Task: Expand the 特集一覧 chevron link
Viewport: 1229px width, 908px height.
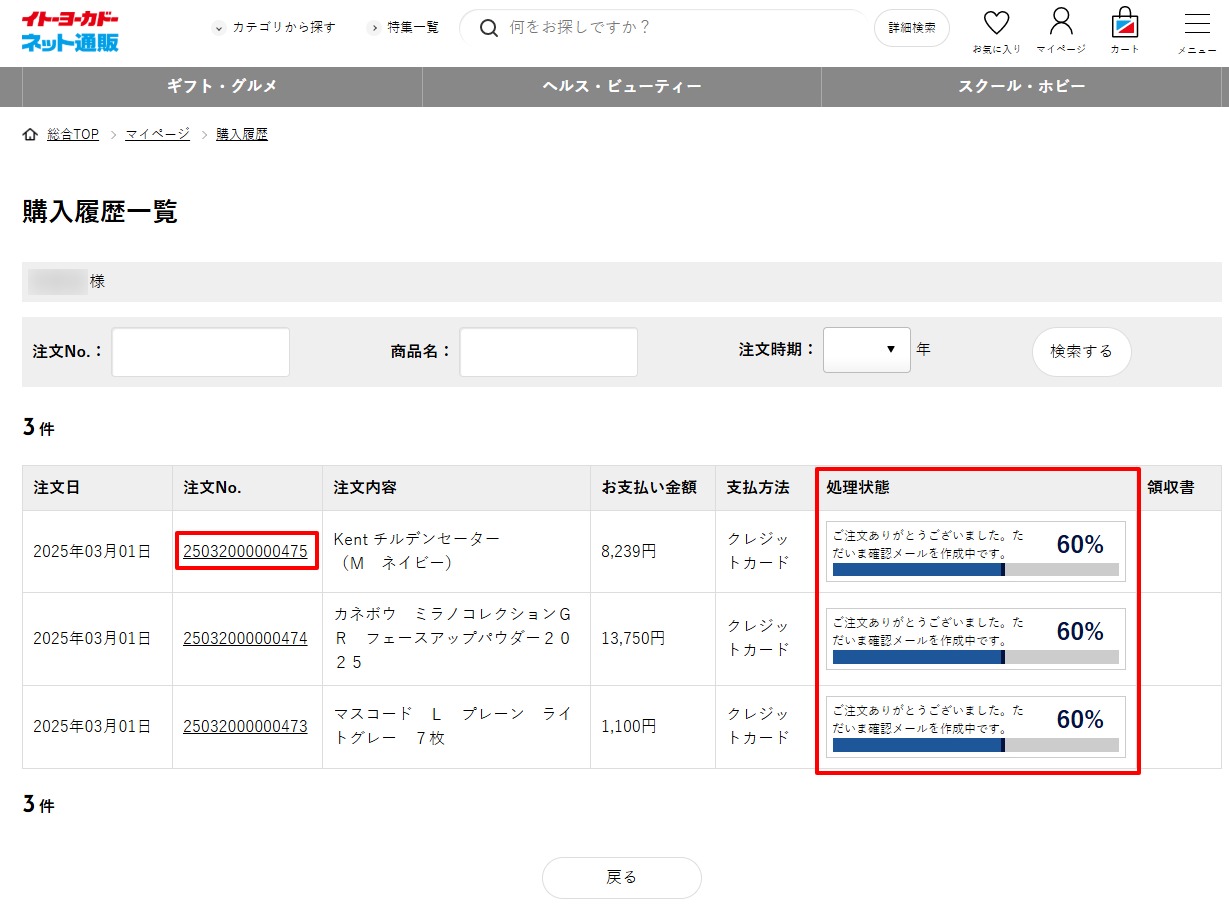Action: (x=403, y=28)
